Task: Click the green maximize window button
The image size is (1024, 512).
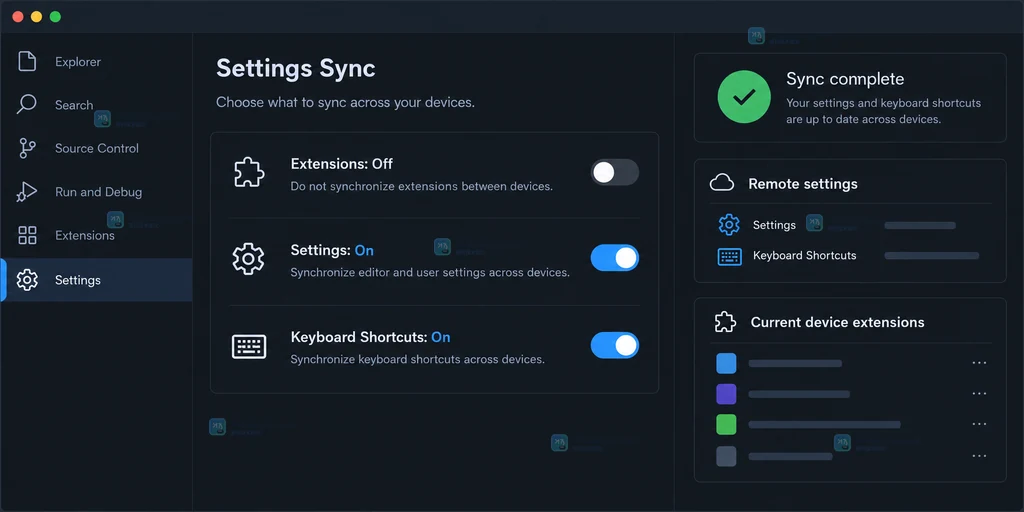Action: point(56,17)
